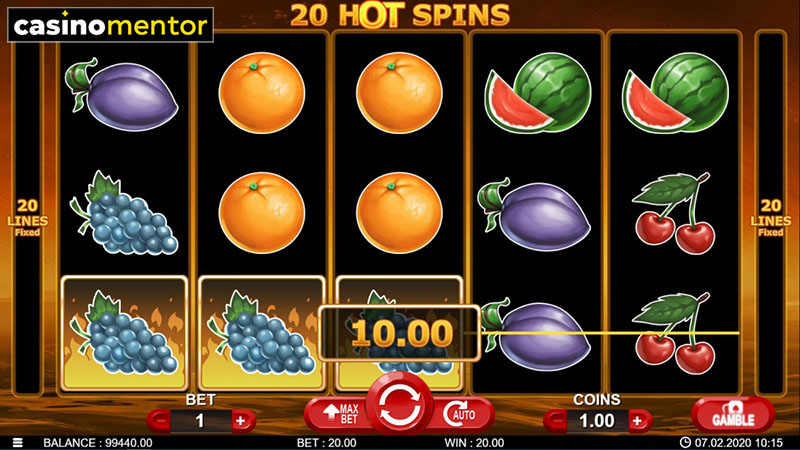800x450 pixels.
Task: Lower the coins value with the minus button
Action: [557, 421]
